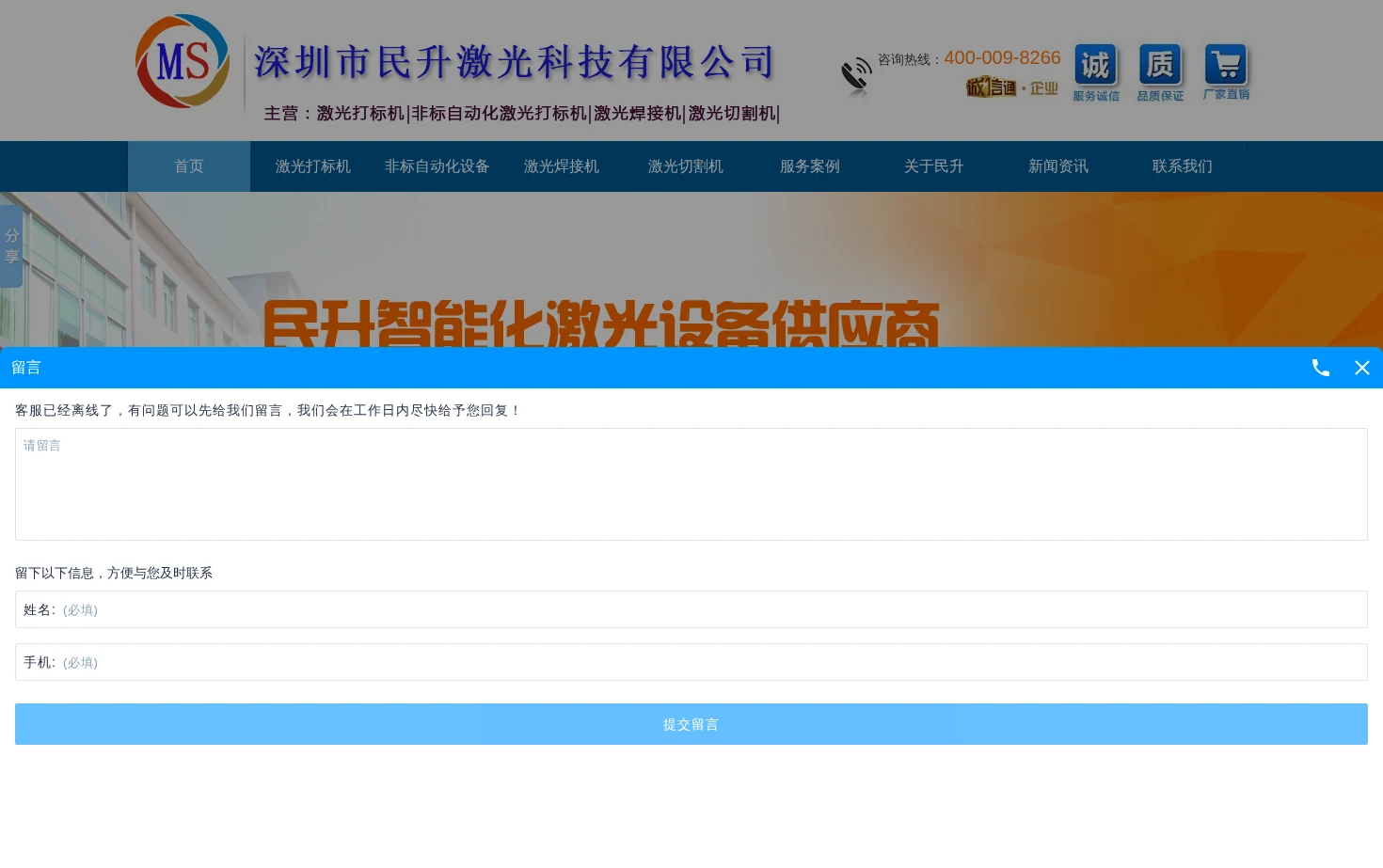This screenshot has height=868, width=1383.
Task: Click the 手机 required input field
Action: click(691, 662)
